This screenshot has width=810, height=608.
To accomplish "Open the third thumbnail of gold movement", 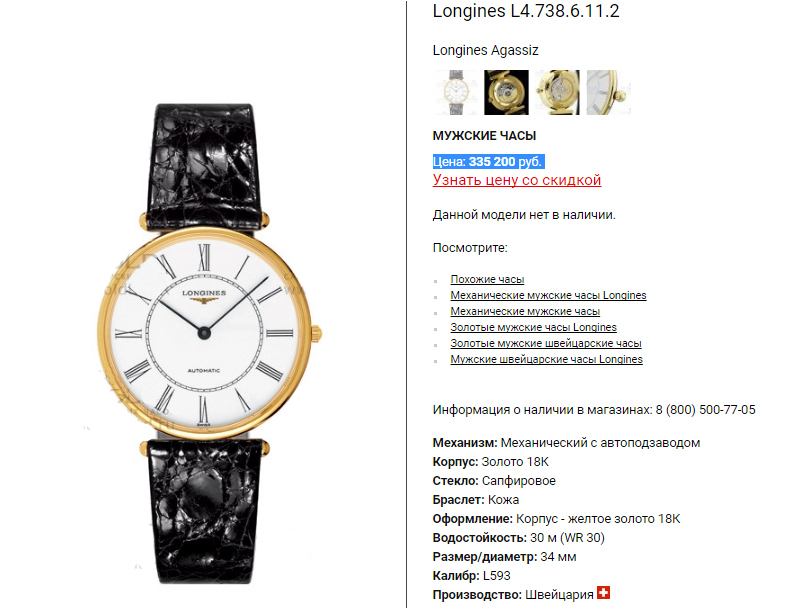I will [x=557, y=92].
